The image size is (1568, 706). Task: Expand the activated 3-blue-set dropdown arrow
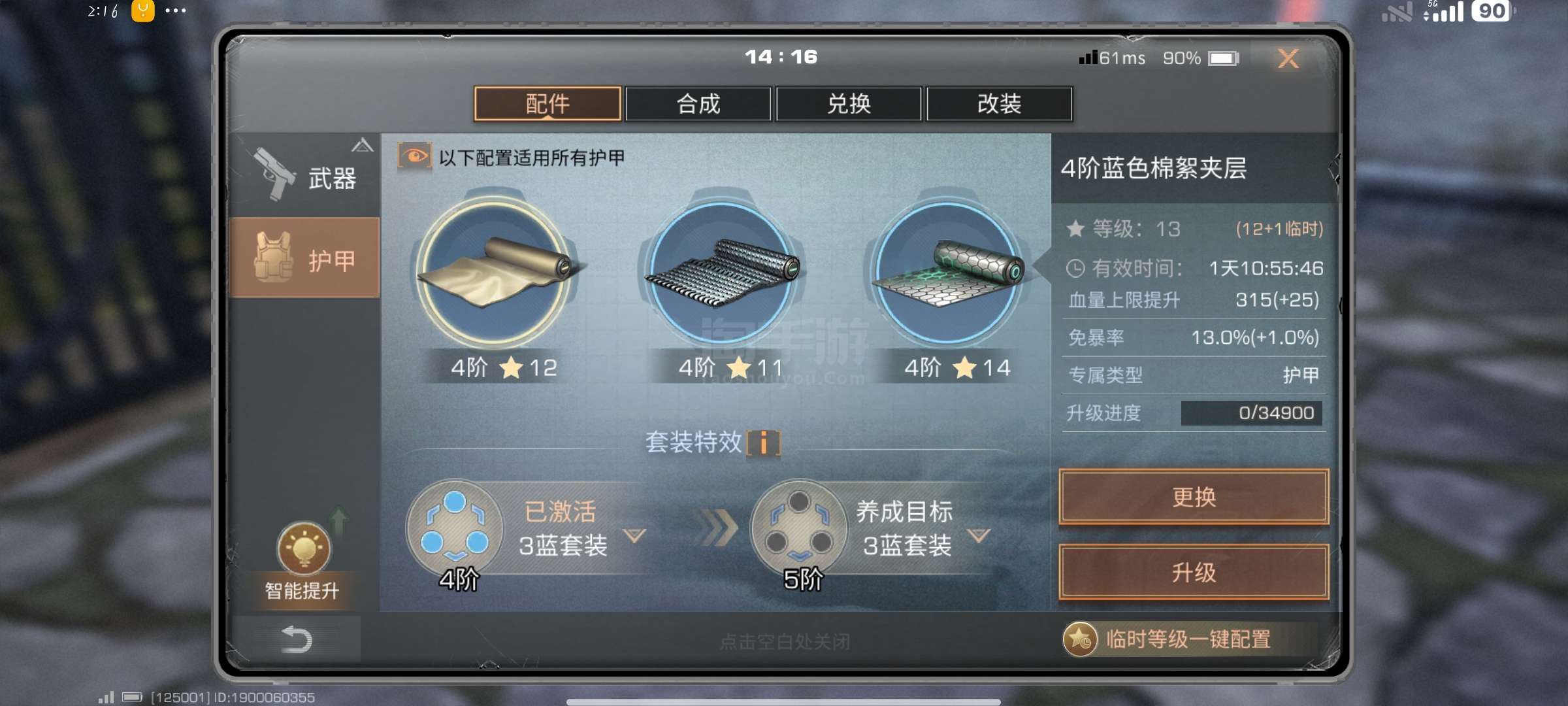tap(634, 535)
